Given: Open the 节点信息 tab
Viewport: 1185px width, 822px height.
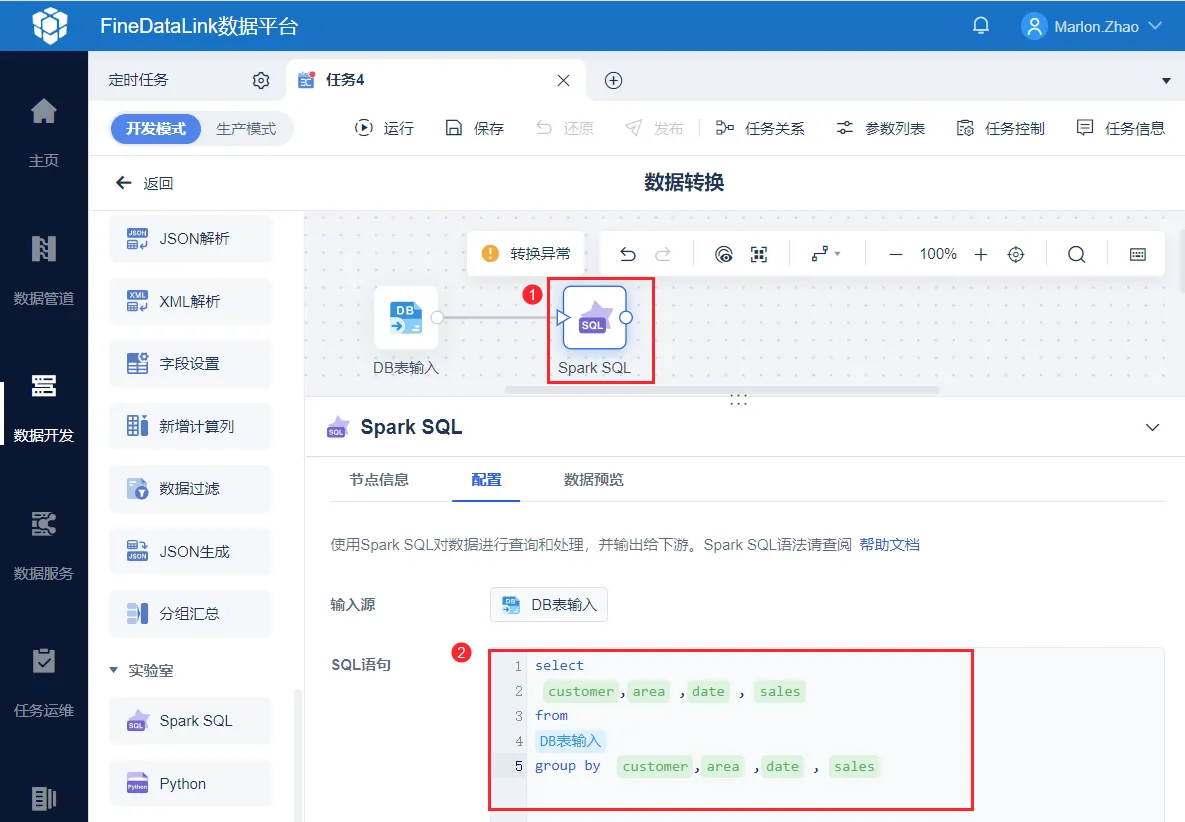Looking at the screenshot, I should pos(379,480).
